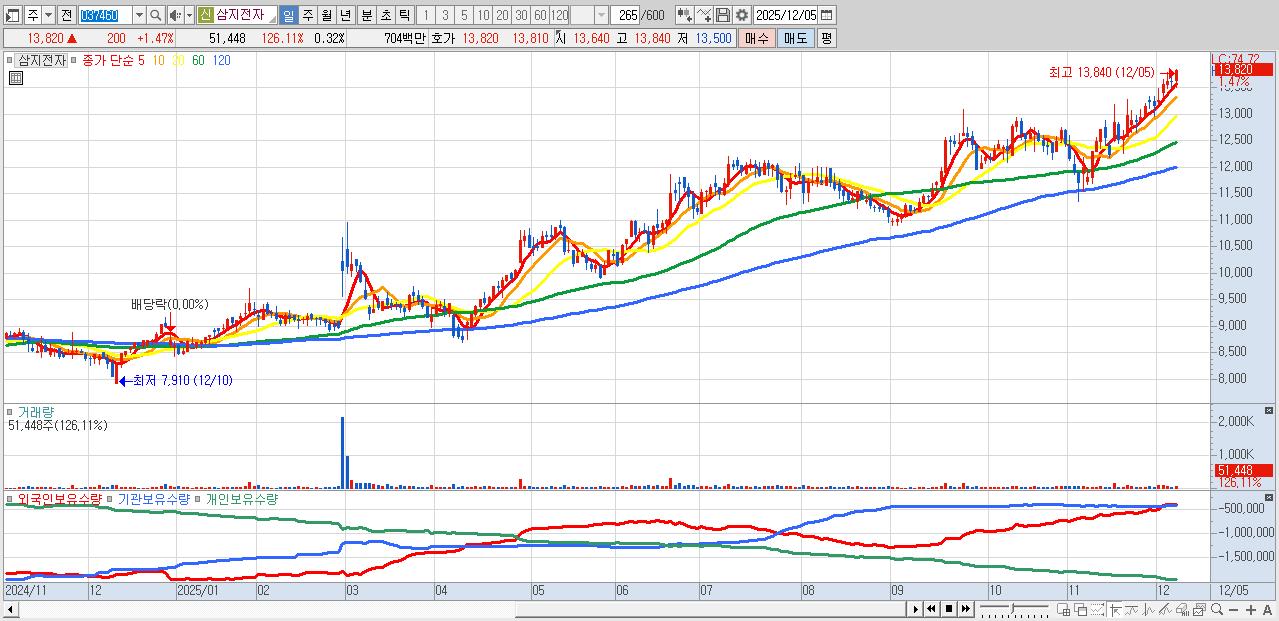Click the diagonal lines tool icon
Viewport: 1279px width, 621px height.
coord(1165,610)
